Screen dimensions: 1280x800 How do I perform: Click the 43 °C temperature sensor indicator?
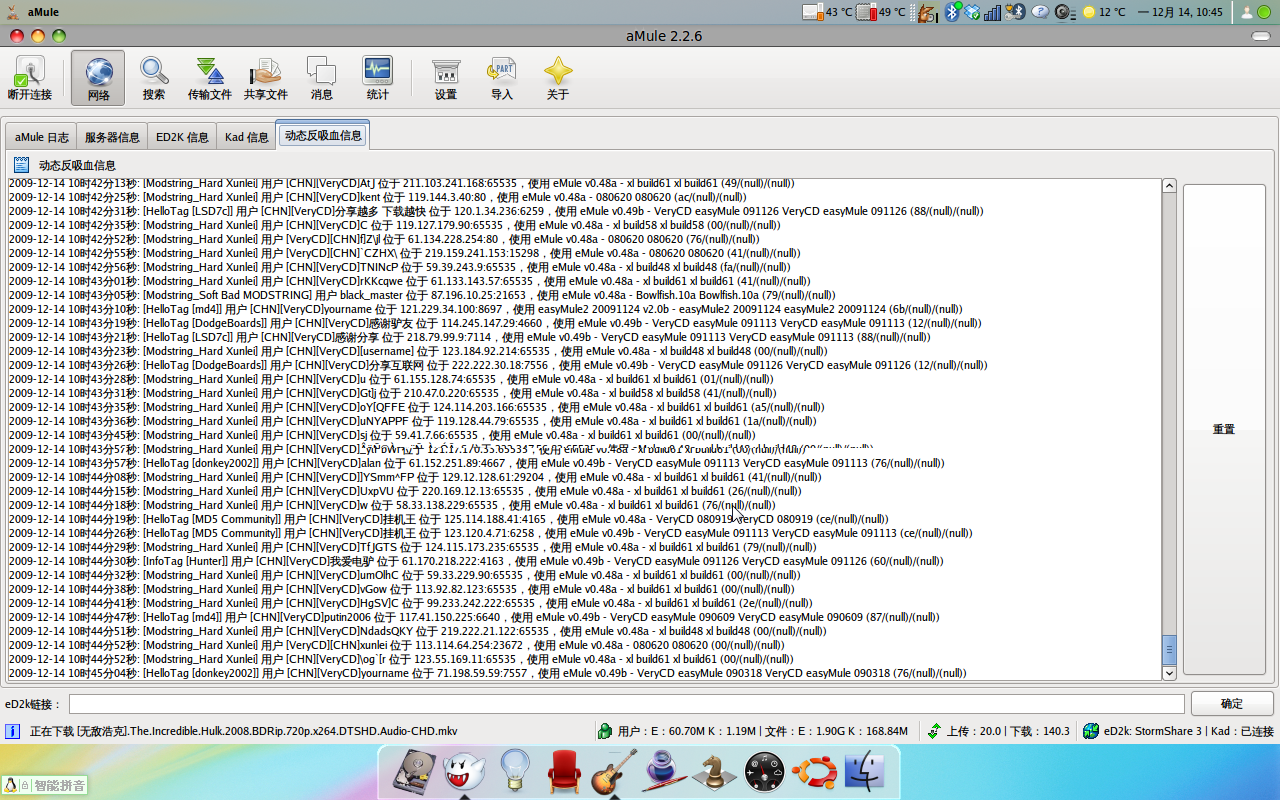[828, 12]
